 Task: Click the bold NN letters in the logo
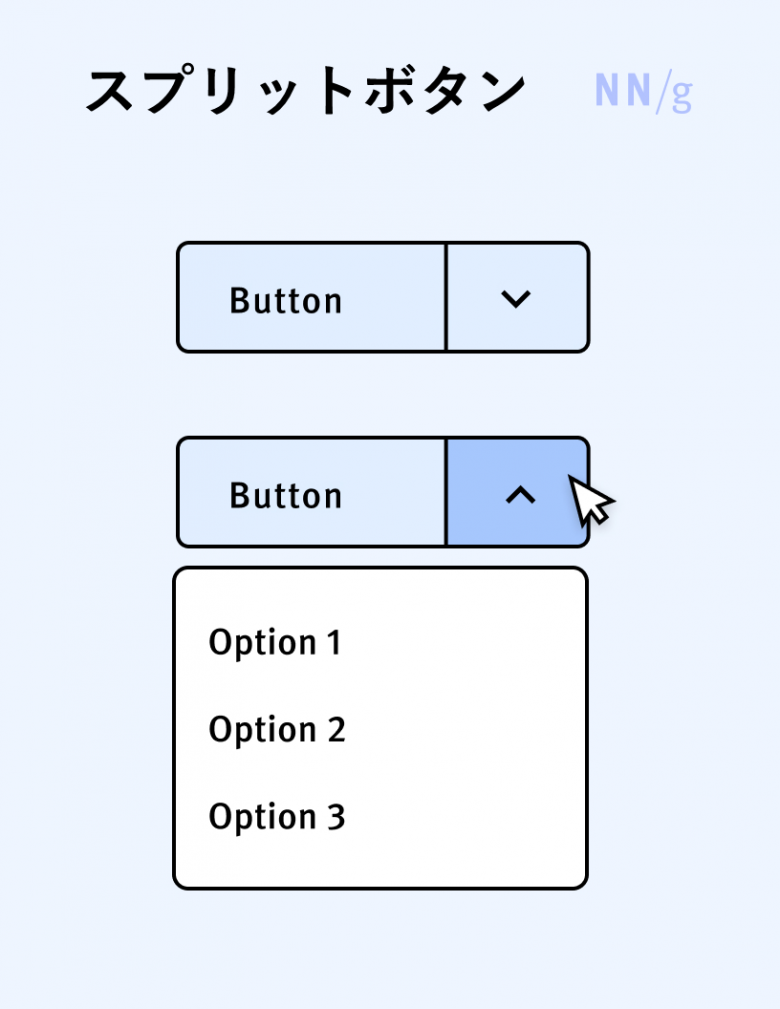(623, 90)
